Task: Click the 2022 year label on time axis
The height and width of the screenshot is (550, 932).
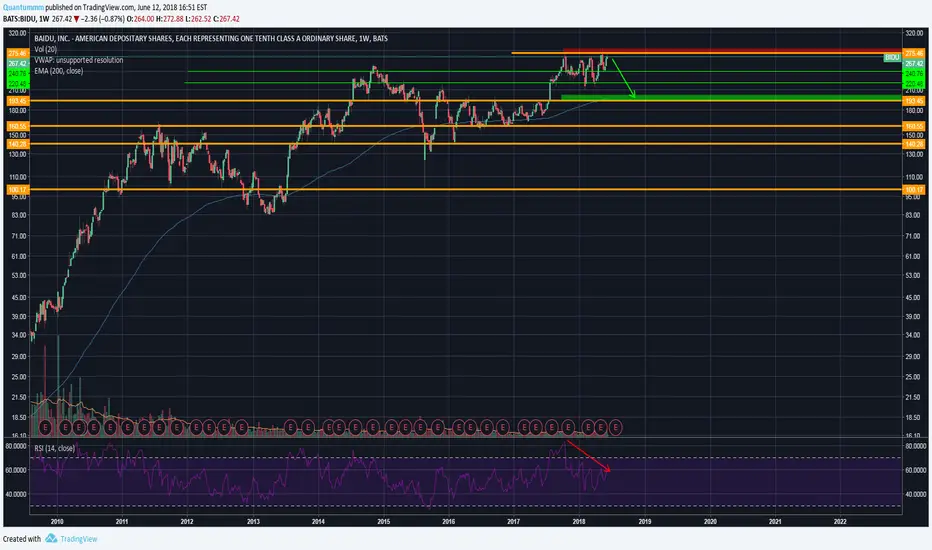Action: point(840,521)
